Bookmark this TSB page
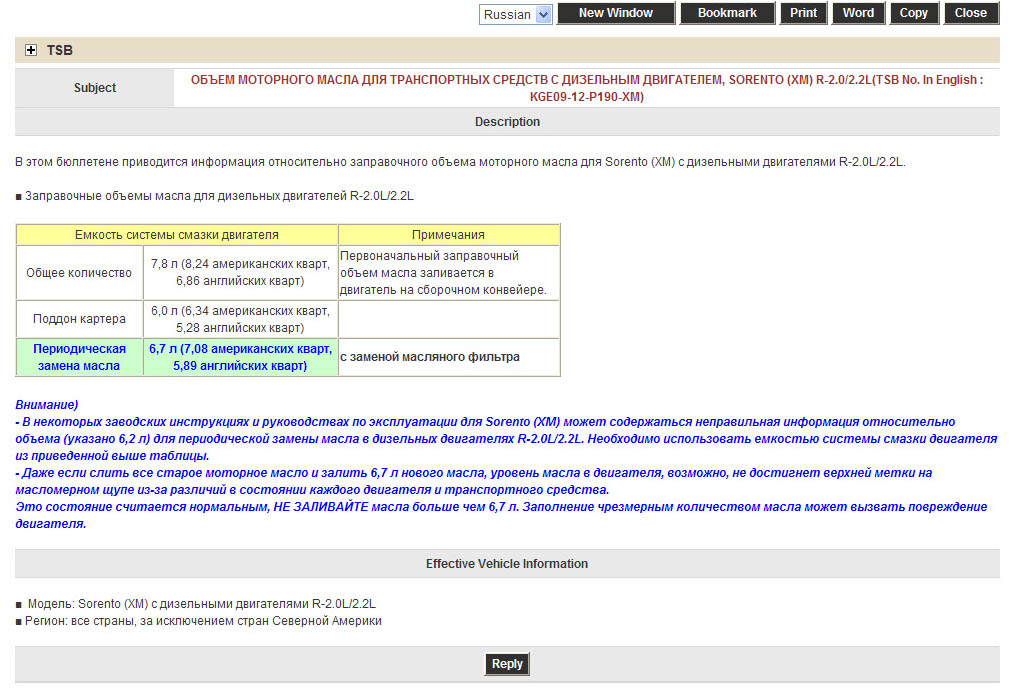The height and width of the screenshot is (692, 1010). click(727, 13)
